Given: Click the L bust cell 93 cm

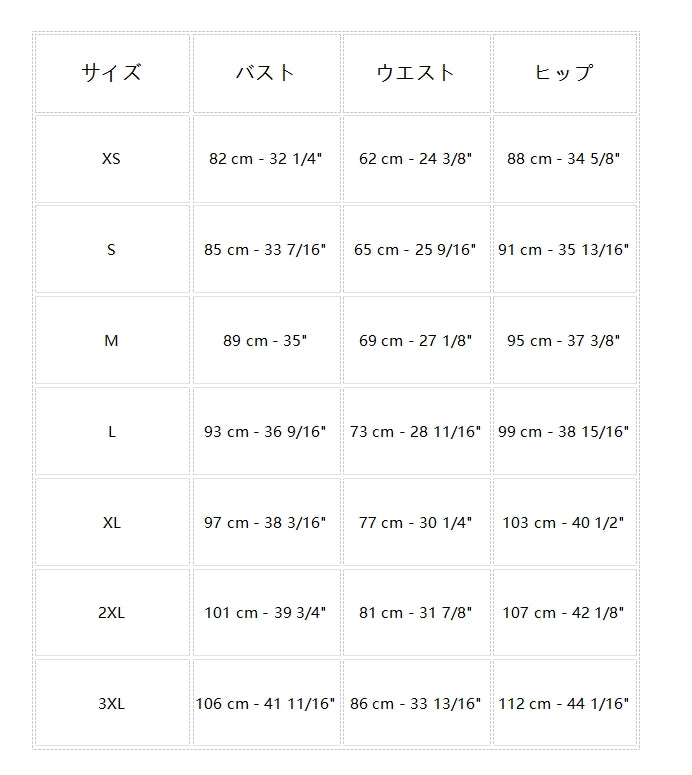Looking at the screenshot, I should [265, 432].
